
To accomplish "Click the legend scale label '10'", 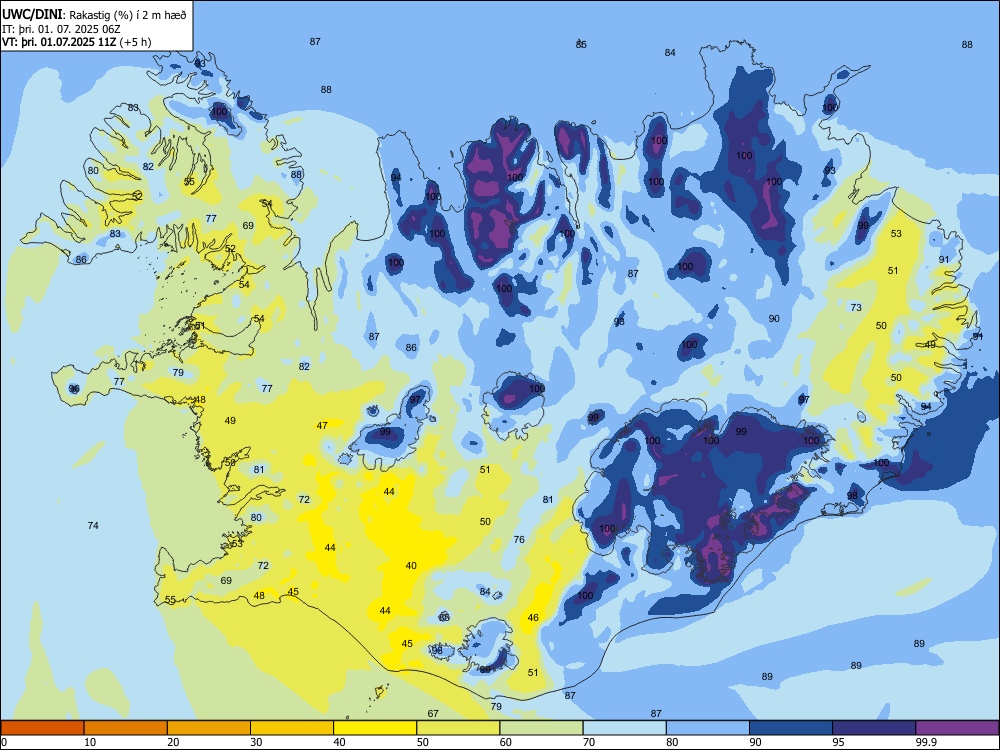I will 90,742.
